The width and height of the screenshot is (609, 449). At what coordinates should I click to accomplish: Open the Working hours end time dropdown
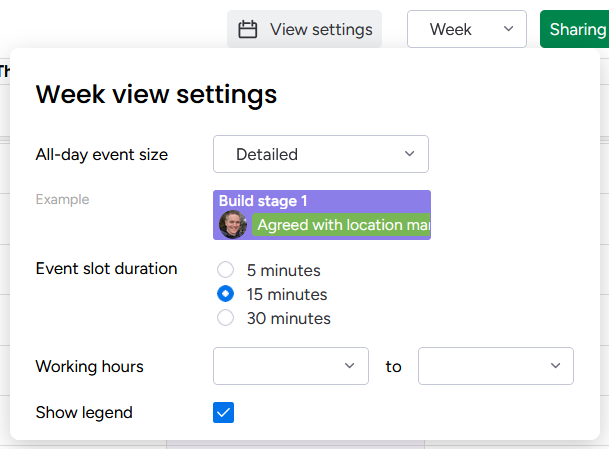(x=495, y=366)
